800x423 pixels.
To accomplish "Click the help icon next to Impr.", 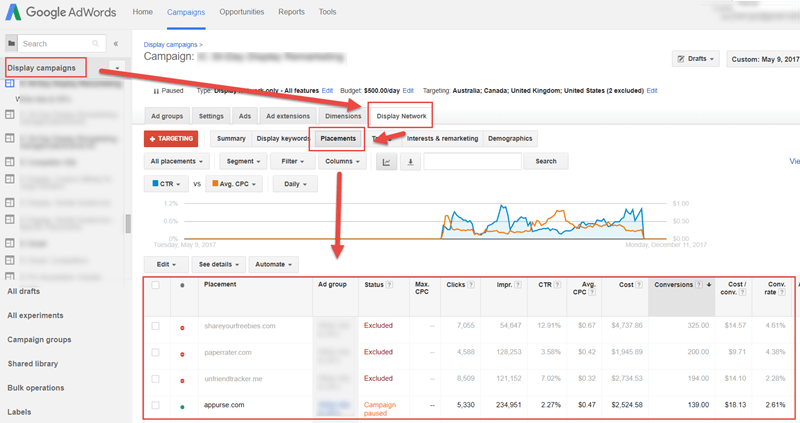I will coord(518,285).
